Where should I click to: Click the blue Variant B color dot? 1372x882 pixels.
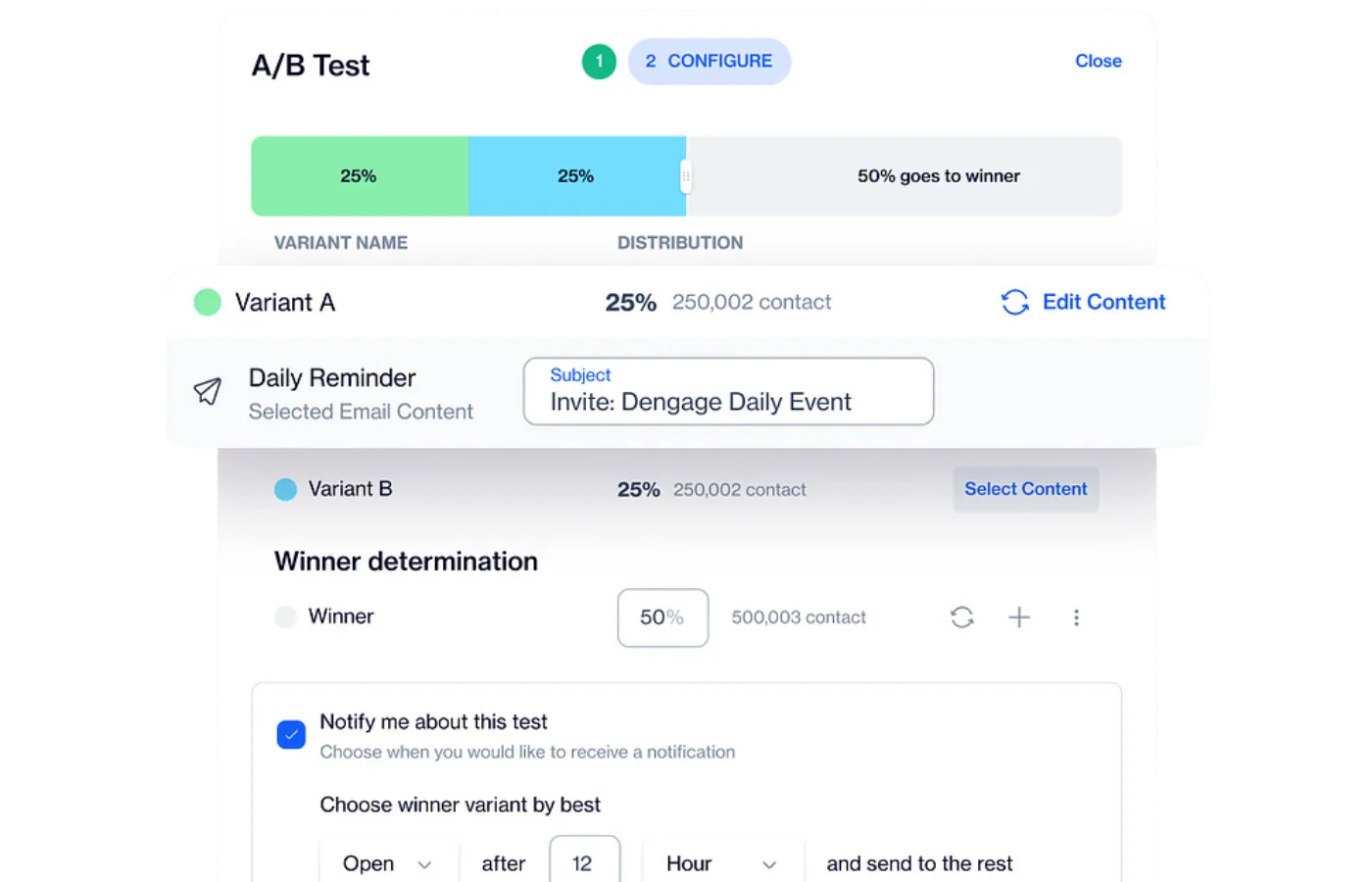pos(285,489)
